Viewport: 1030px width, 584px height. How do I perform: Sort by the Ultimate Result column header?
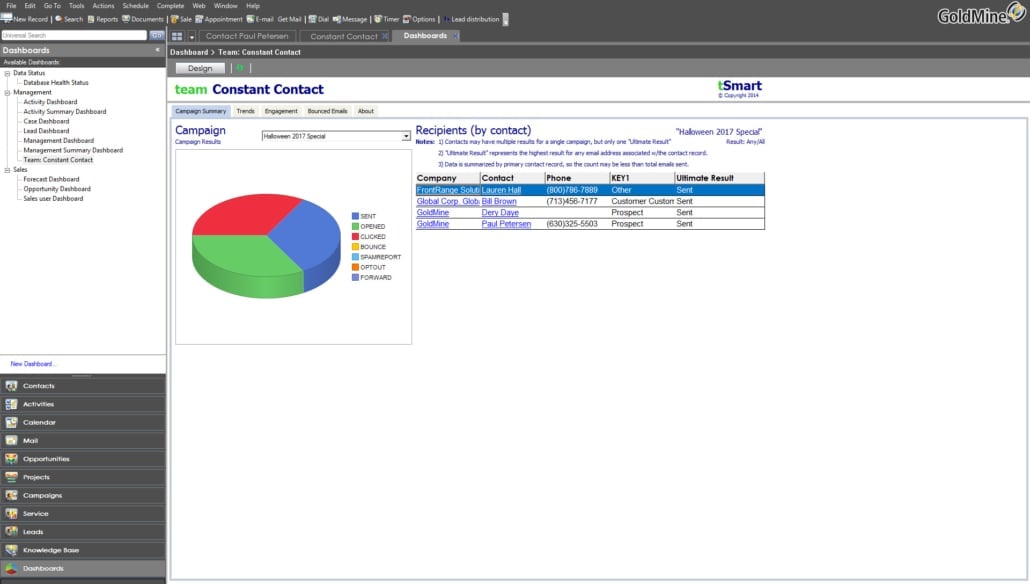click(x=719, y=178)
